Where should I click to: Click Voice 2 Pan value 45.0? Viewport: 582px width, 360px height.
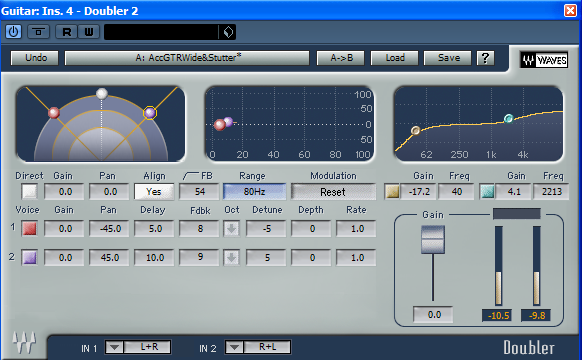click(109, 258)
